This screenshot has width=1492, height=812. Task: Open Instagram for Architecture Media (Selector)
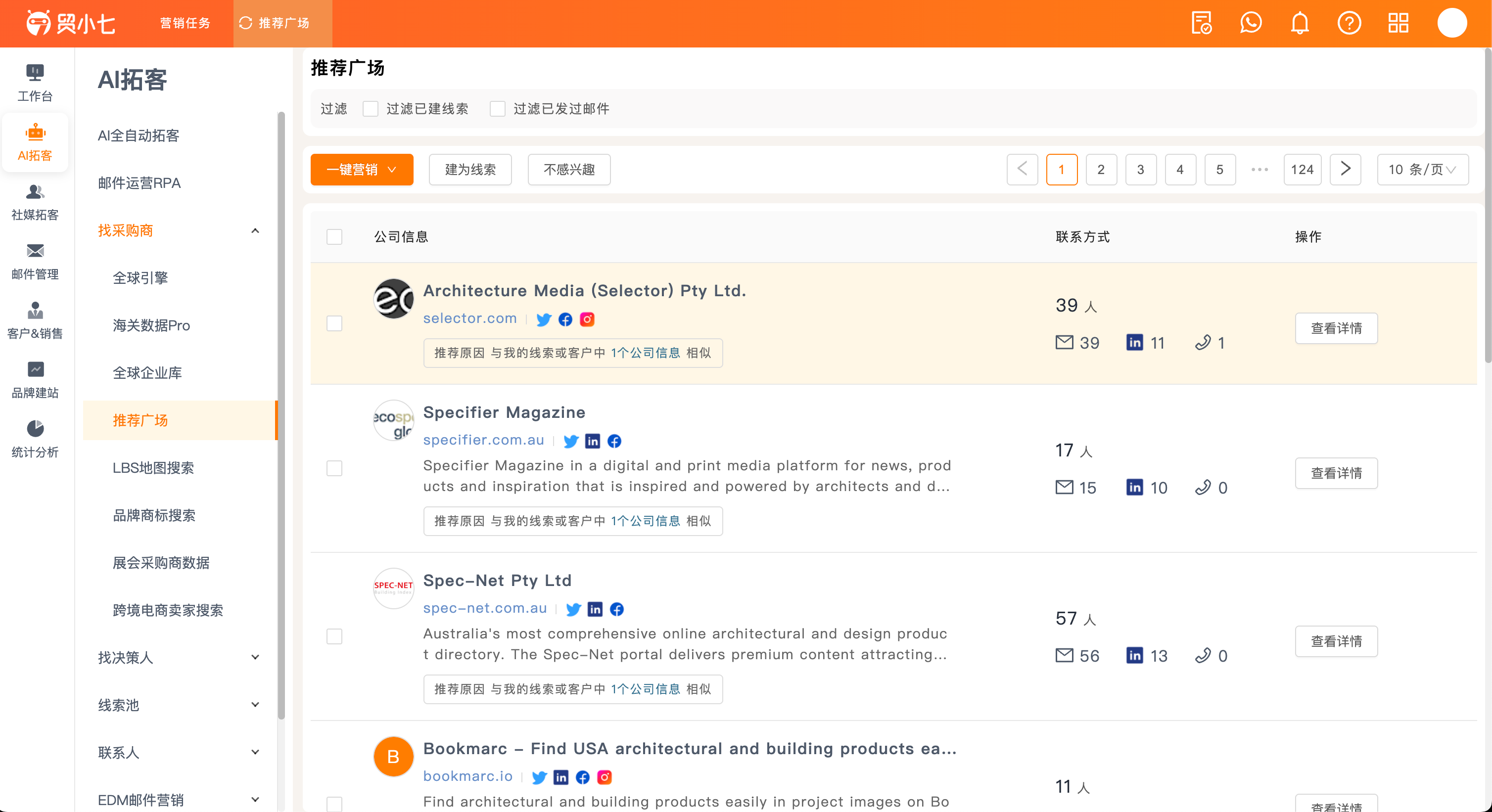587,319
